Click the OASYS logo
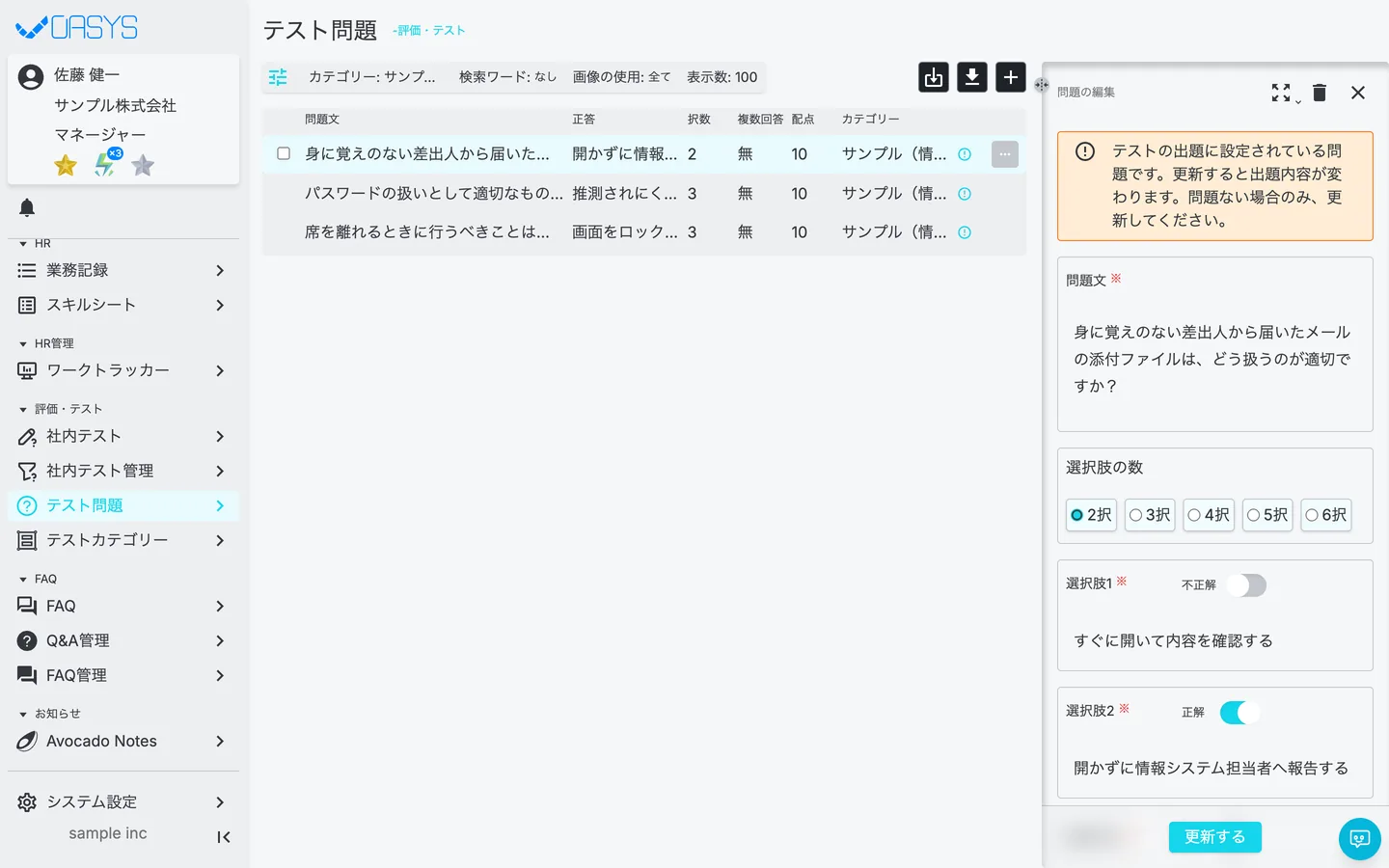 77,28
